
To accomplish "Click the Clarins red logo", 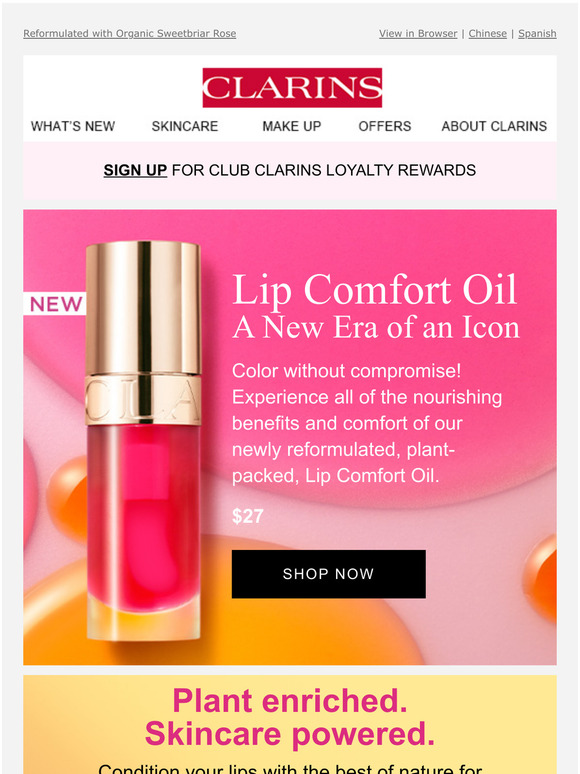I will pos(292,87).
